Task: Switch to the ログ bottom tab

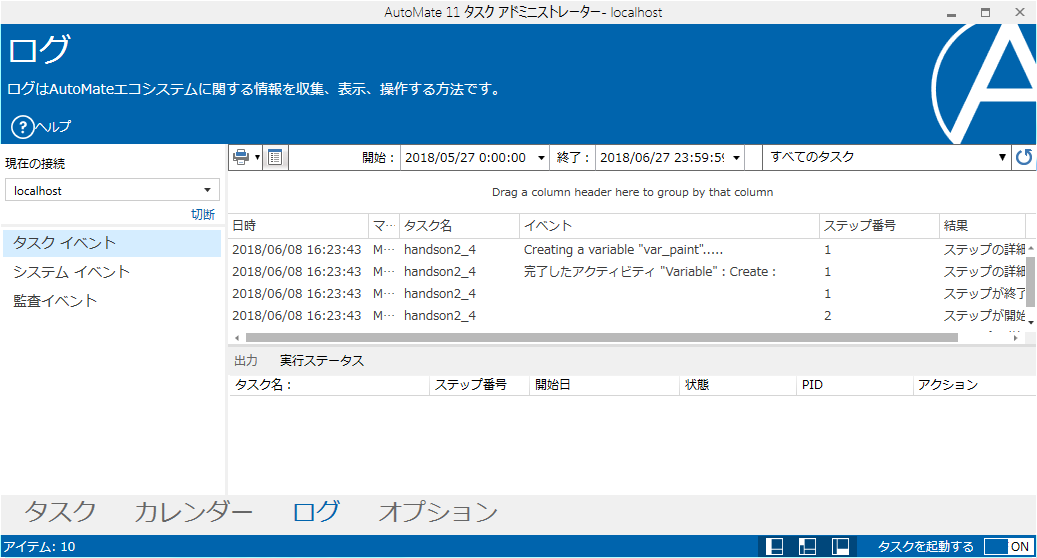Action: [315, 512]
